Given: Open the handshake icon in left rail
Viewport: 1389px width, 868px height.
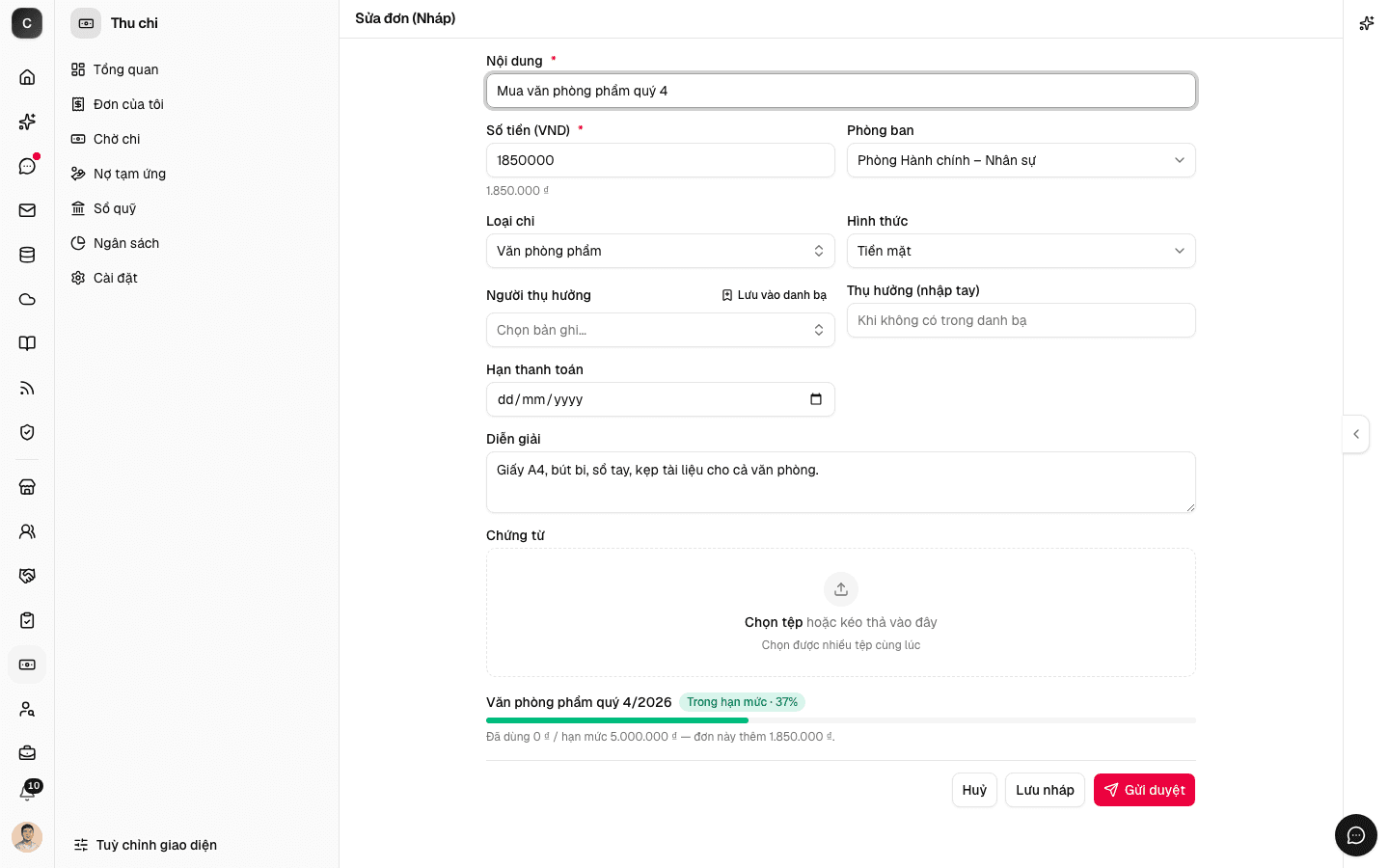Looking at the screenshot, I should 27,576.
